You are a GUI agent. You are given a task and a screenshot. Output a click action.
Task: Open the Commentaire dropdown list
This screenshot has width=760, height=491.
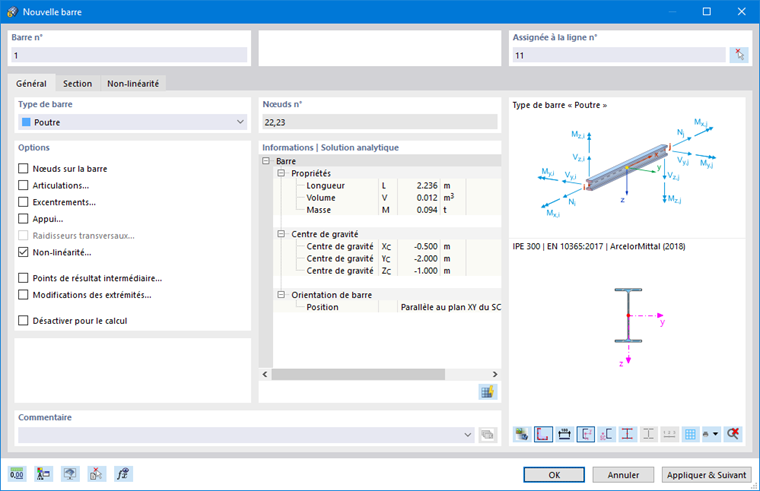coord(467,435)
